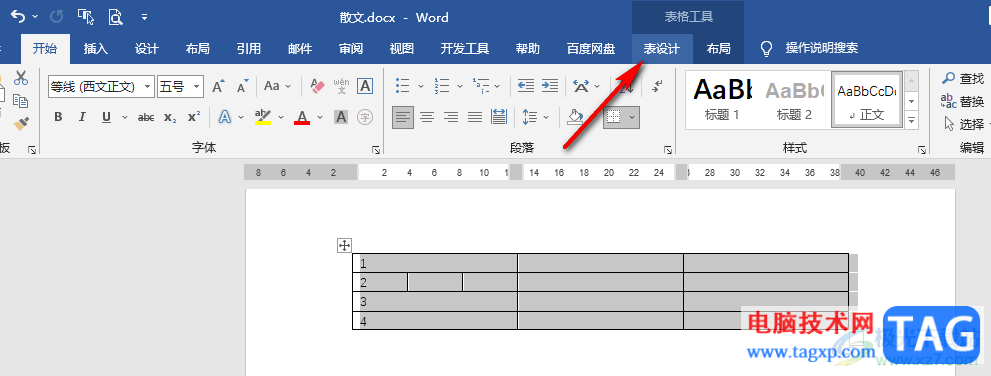Click the table cell containing 3
The image size is (991, 376).
click(x=435, y=301)
